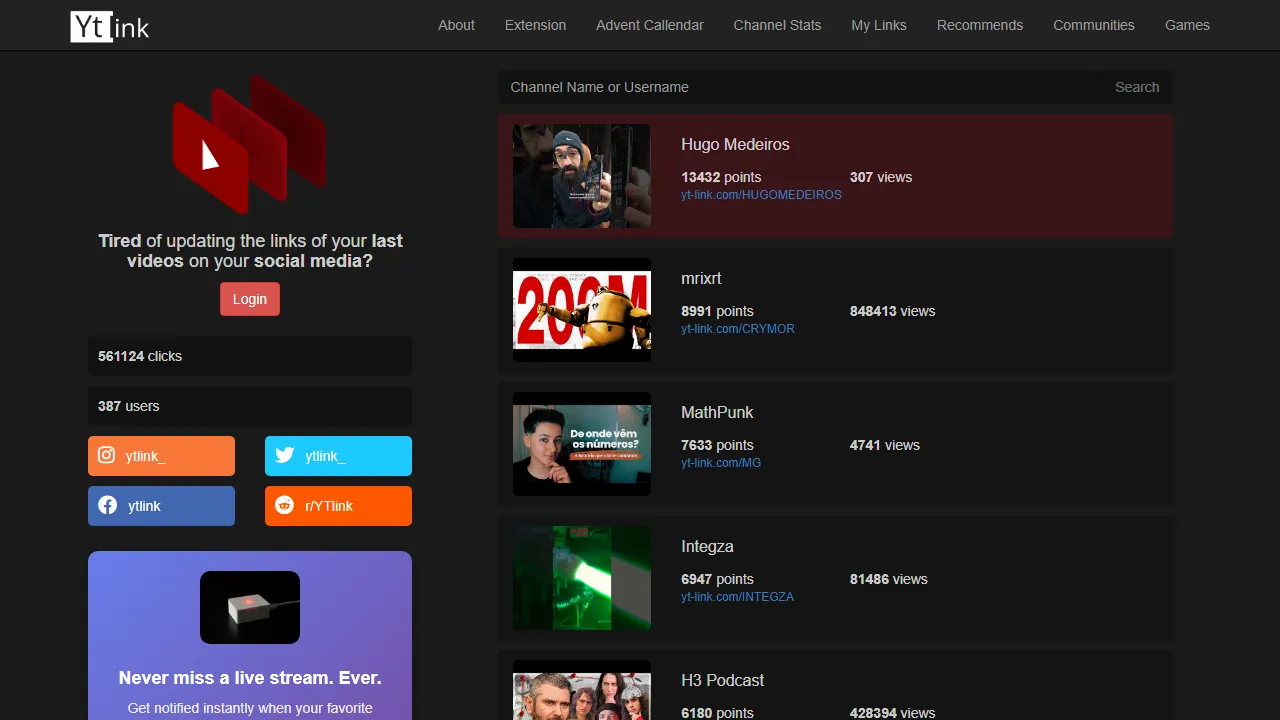Image resolution: width=1280 pixels, height=720 pixels.
Task: Open the r/YTlink subreddit
Action: pos(338,505)
